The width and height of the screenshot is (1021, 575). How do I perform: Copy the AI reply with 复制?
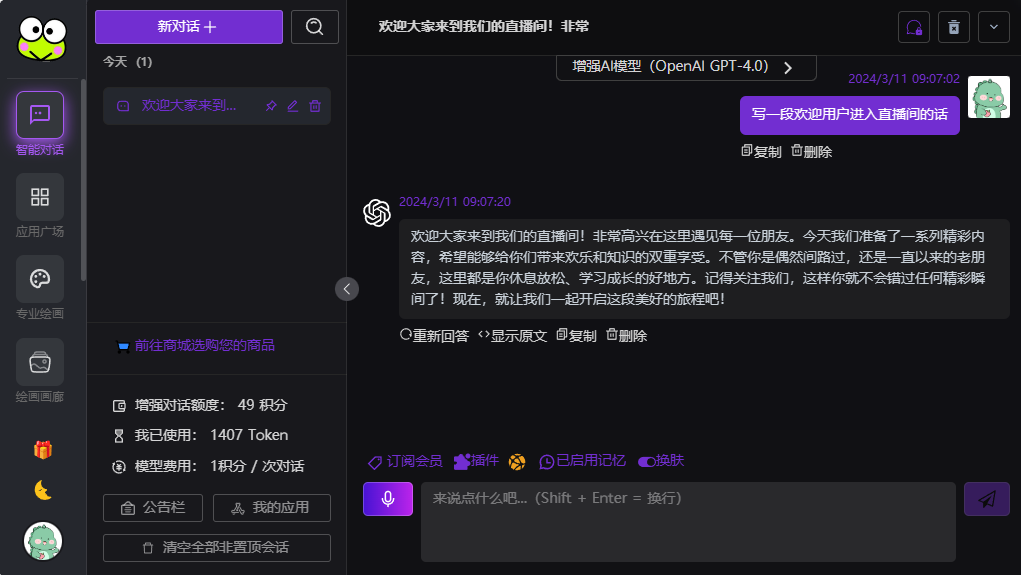[576, 335]
